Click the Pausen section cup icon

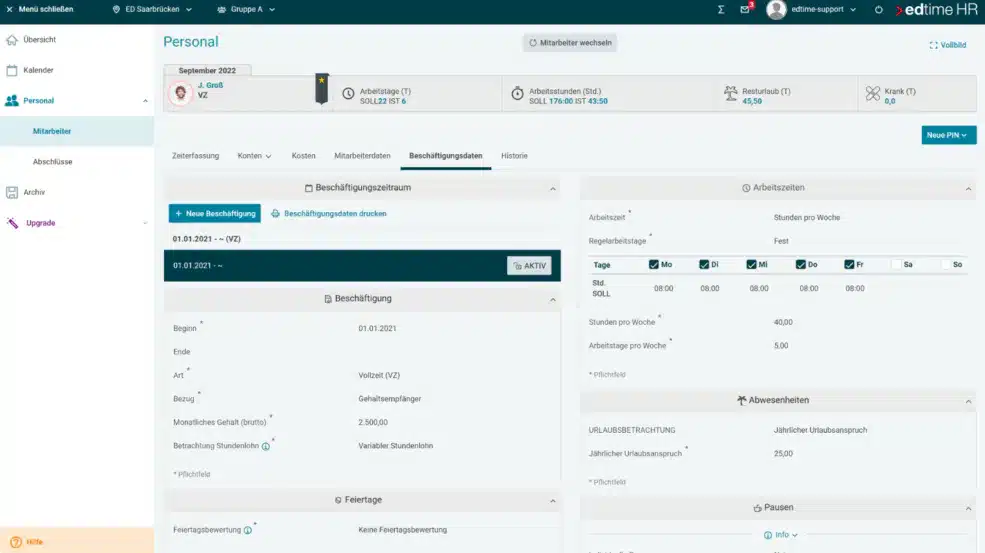(758, 508)
